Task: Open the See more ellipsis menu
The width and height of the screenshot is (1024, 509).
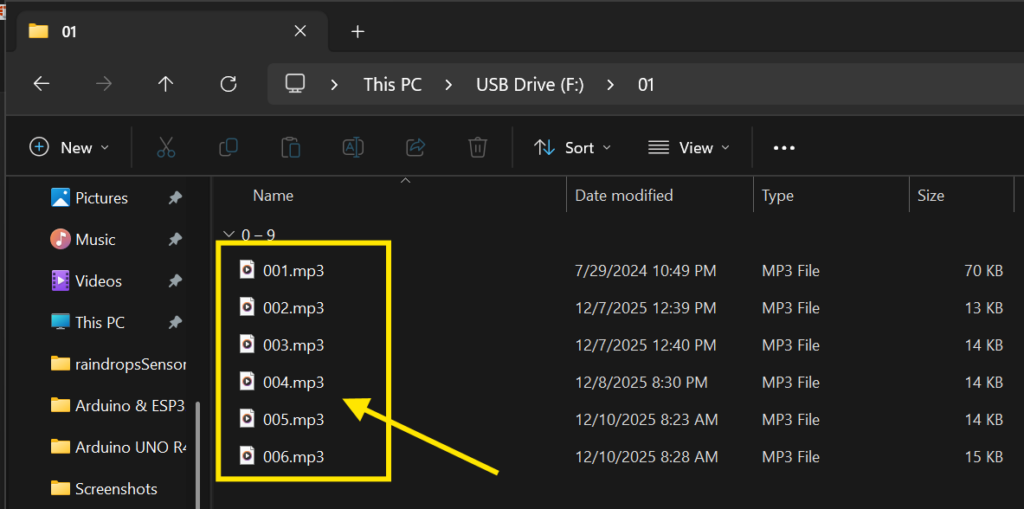Action: 784,147
